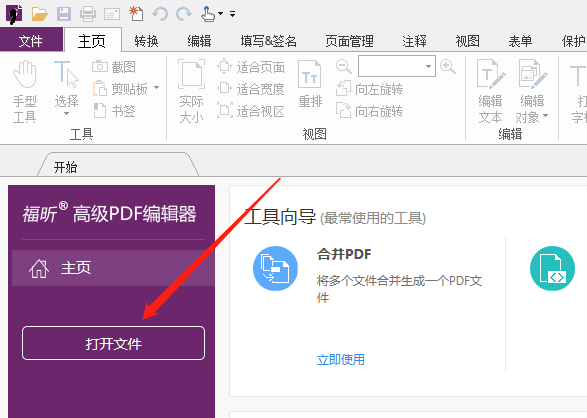Click the 适合宽度 fit width option
587x418 pixels.
[x=251, y=89]
